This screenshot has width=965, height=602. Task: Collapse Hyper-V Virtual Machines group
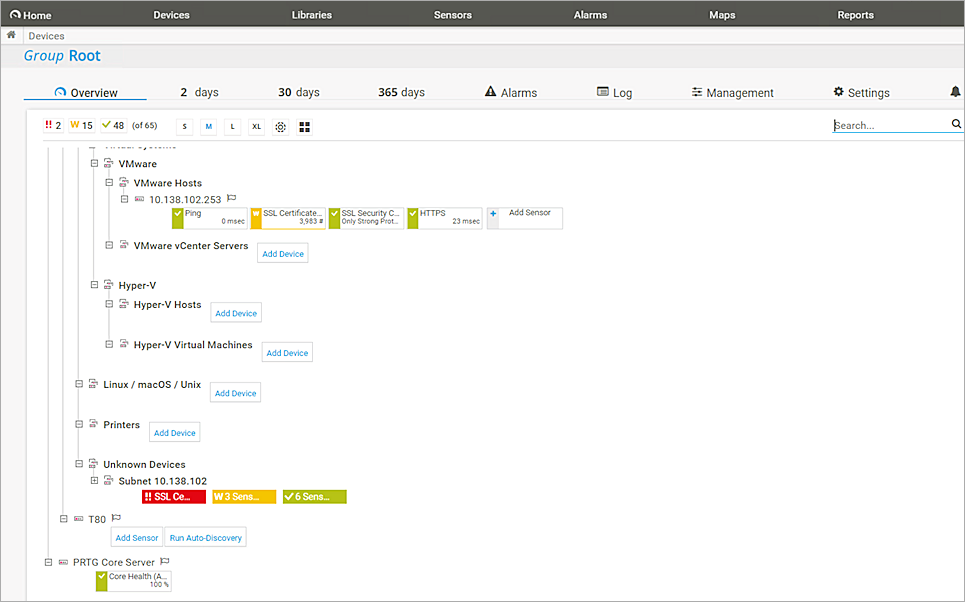coord(109,344)
